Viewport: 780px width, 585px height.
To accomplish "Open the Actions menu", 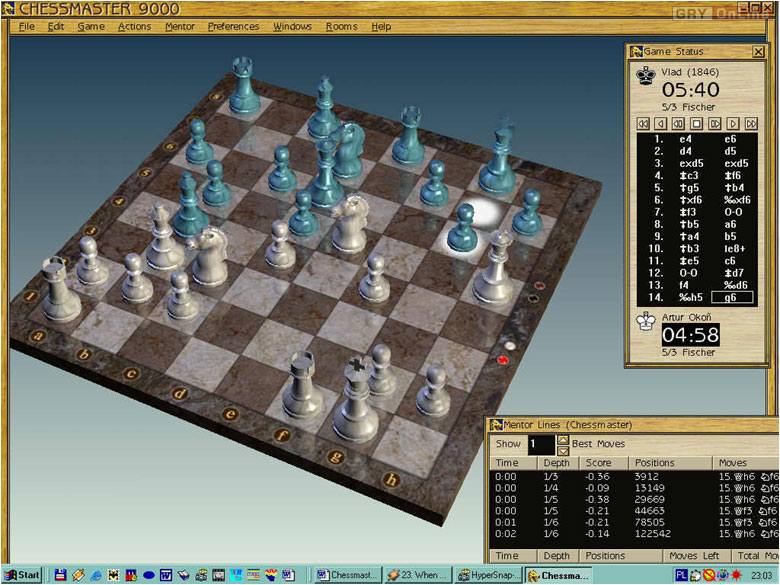I will point(134,26).
